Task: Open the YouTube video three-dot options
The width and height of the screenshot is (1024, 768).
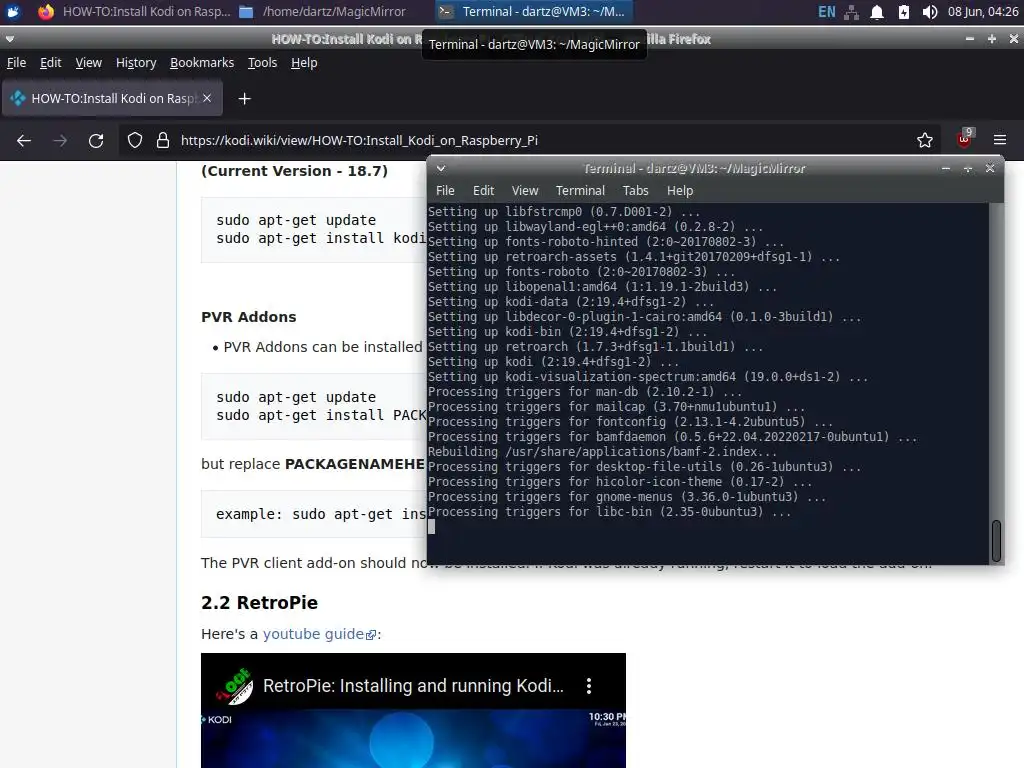Action: pyautogui.click(x=589, y=686)
